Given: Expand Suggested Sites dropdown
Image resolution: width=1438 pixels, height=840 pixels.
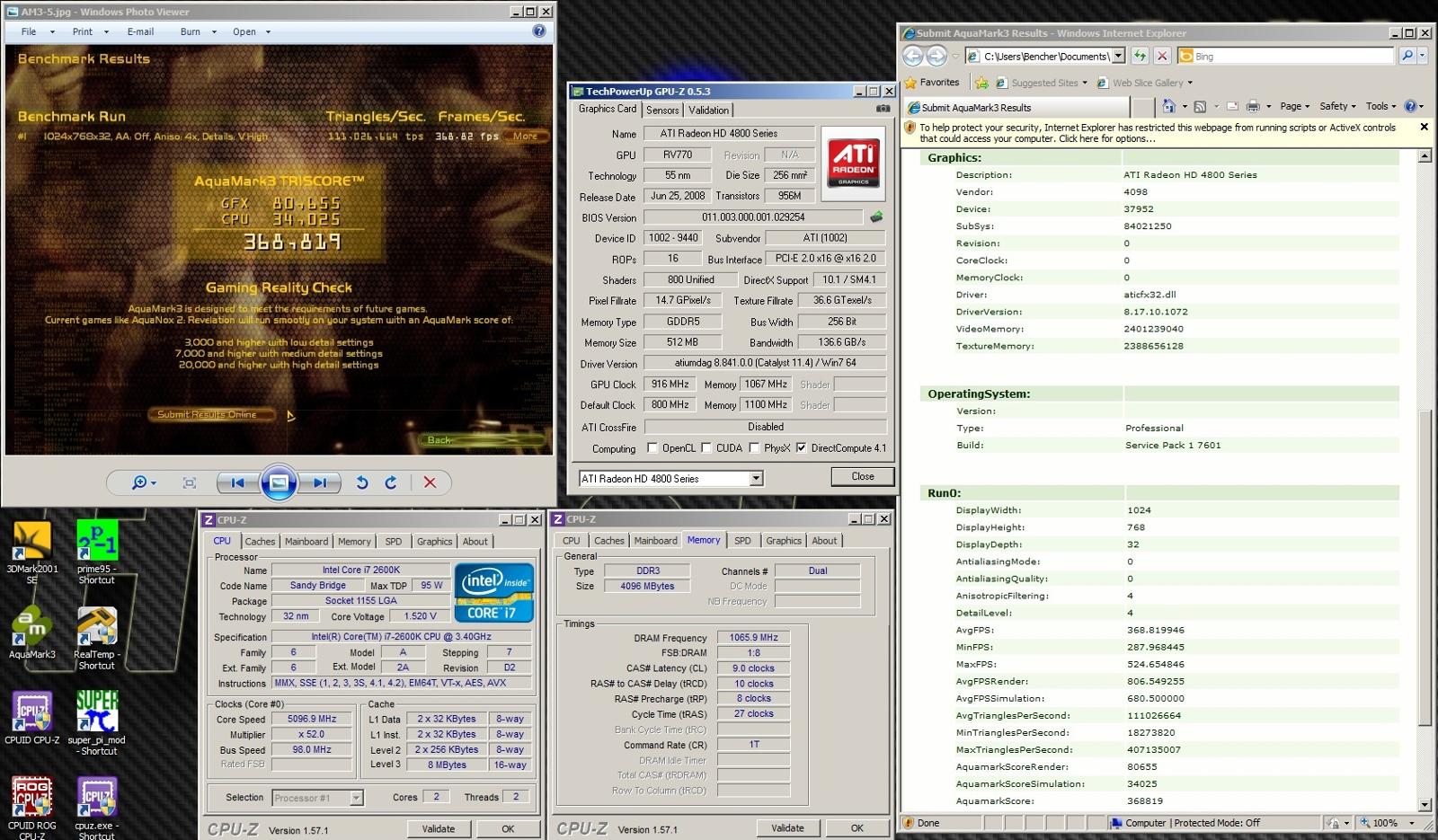Looking at the screenshot, I should point(1085,83).
